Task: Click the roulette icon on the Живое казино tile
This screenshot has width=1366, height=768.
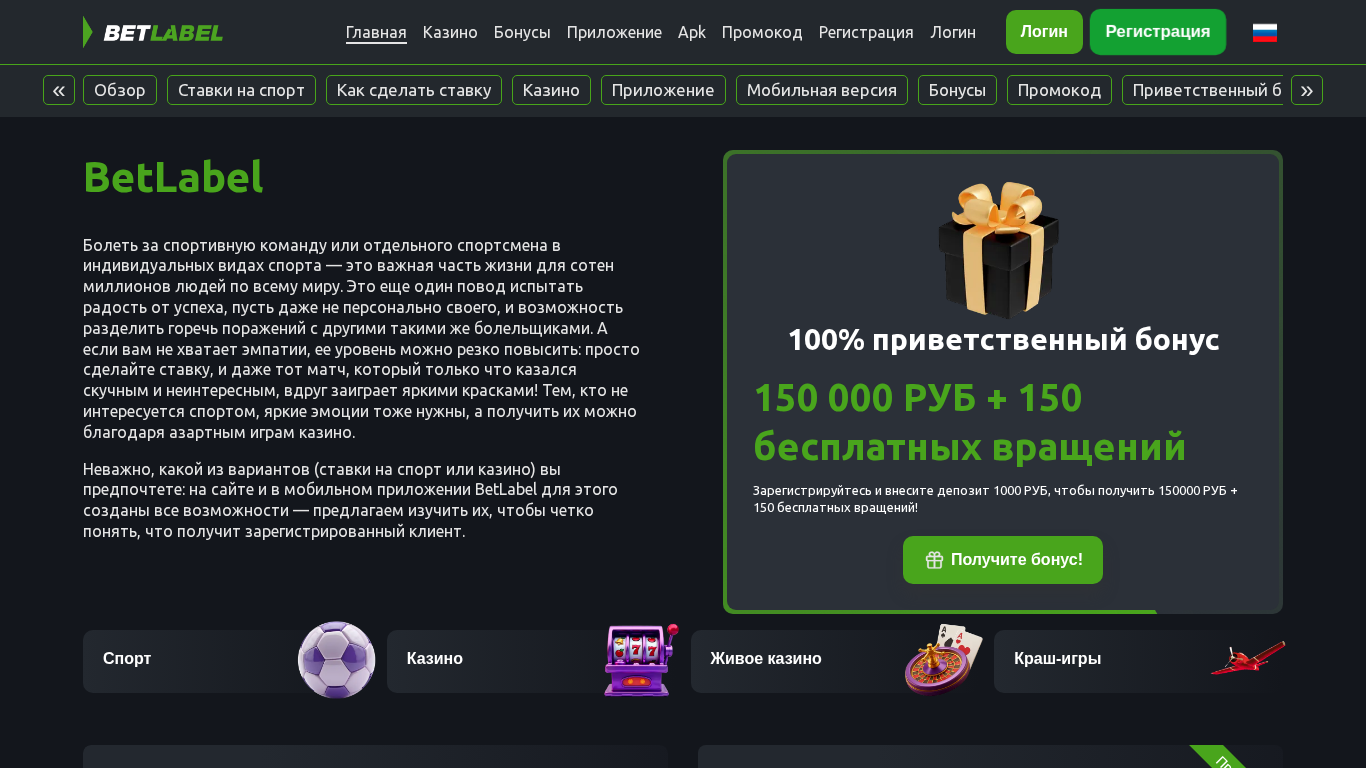Action: pyautogui.click(x=943, y=659)
